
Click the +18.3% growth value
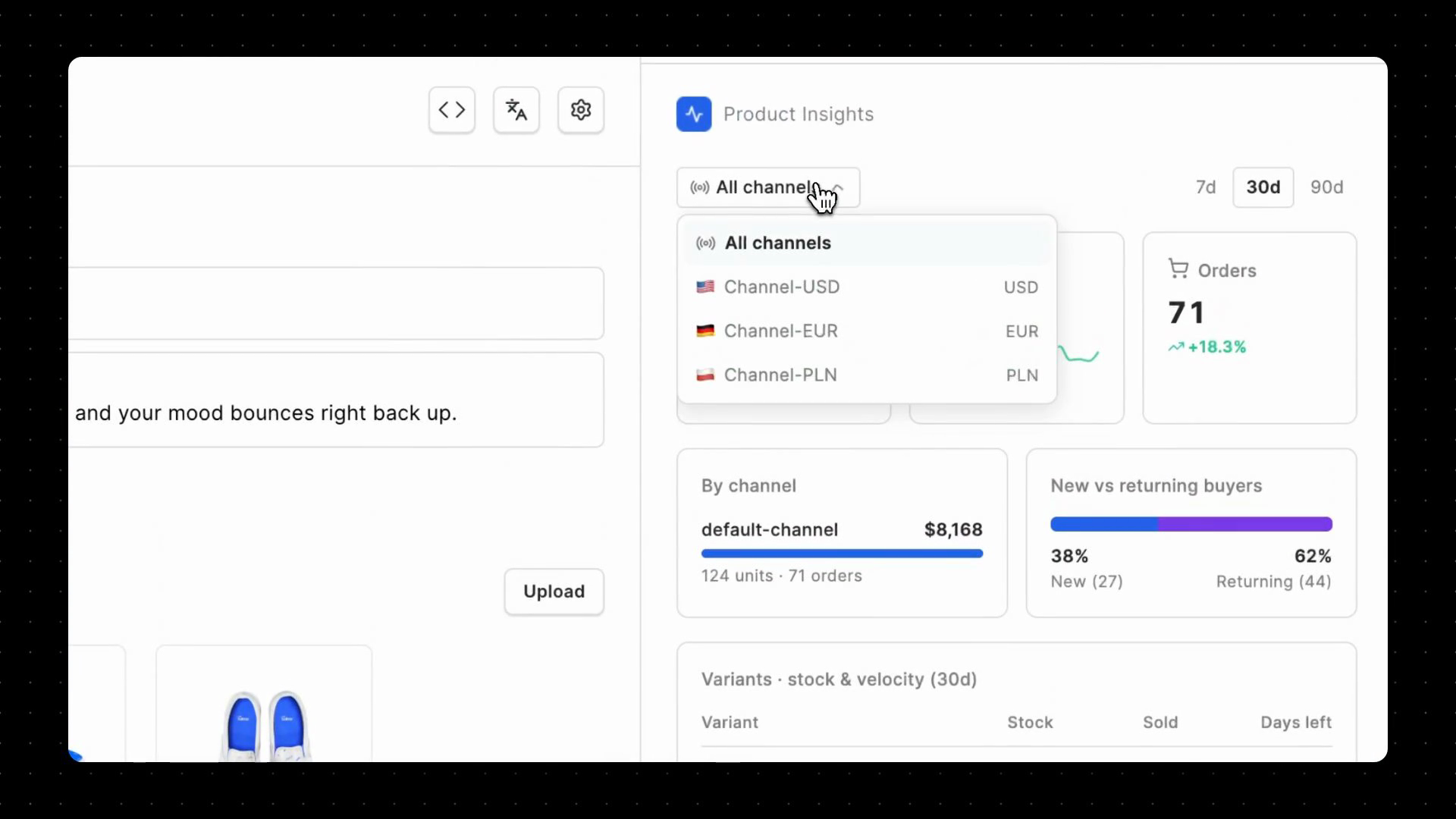(1217, 347)
